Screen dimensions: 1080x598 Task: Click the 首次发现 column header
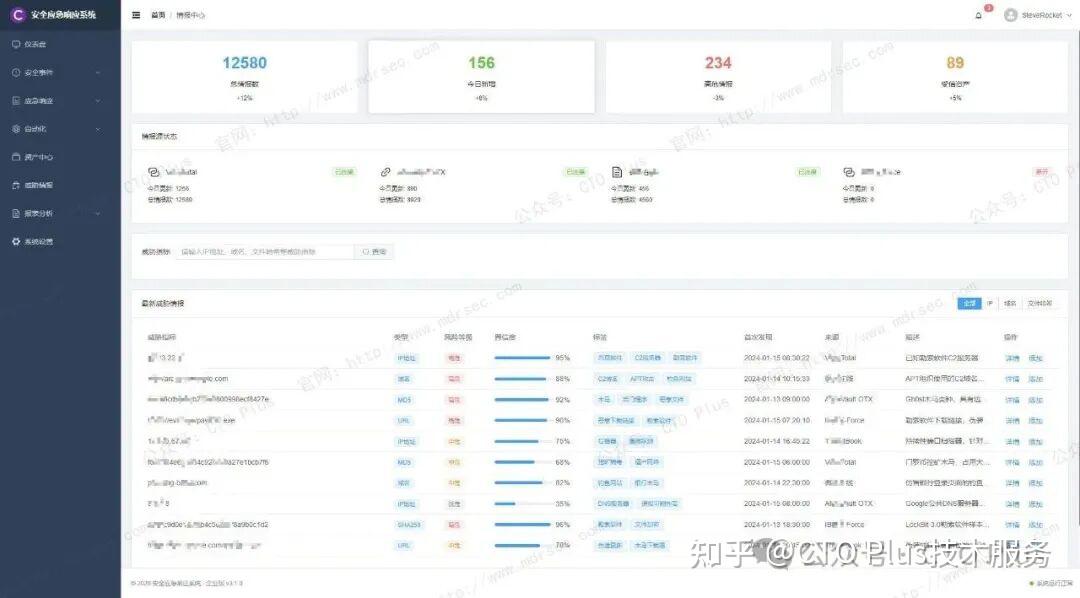pyautogui.click(x=758, y=338)
